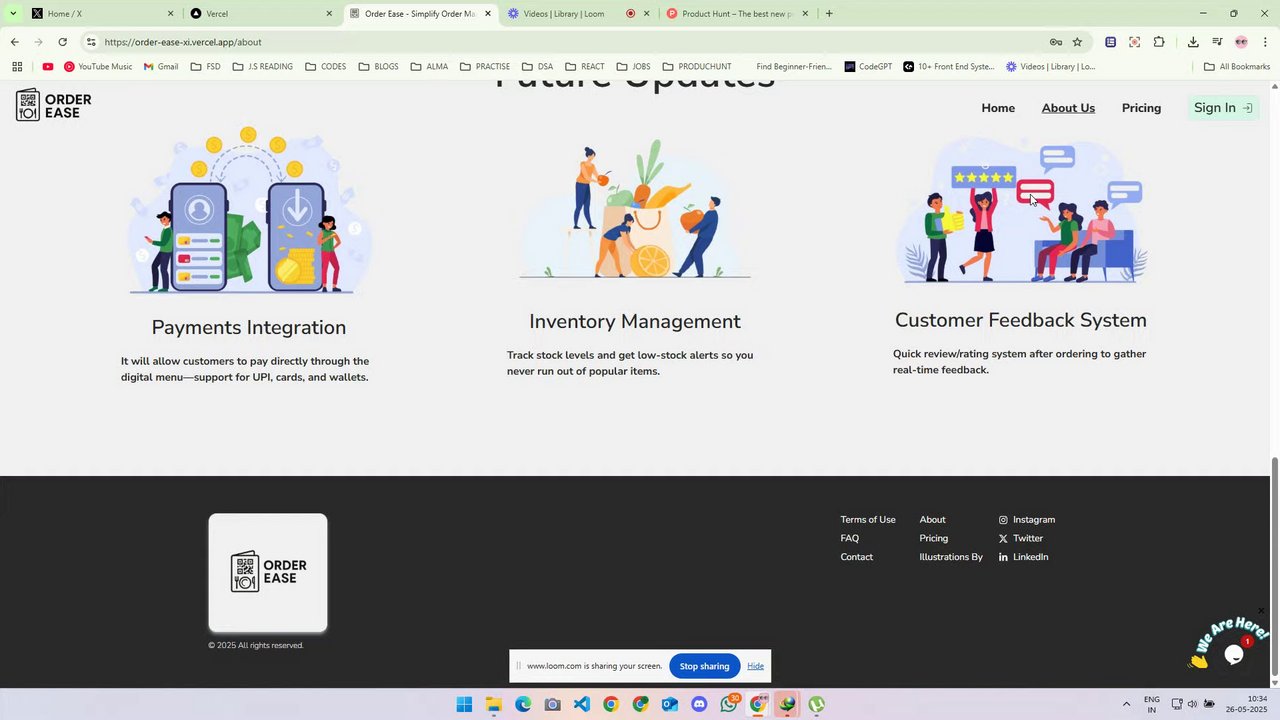Viewport: 1280px width, 720px height.
Task: Expand the PRODUCHUNT bookmarks folder
Action: pos(697,67)
